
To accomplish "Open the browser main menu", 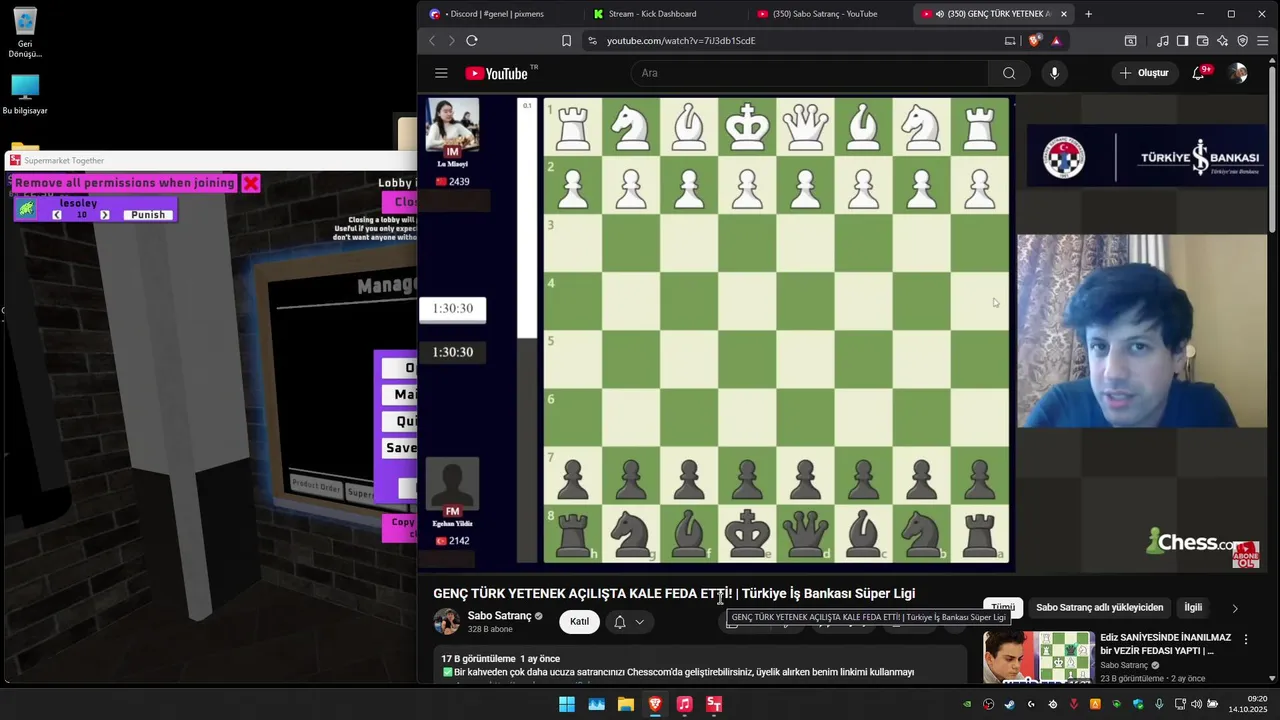I will coord(1263,41).
